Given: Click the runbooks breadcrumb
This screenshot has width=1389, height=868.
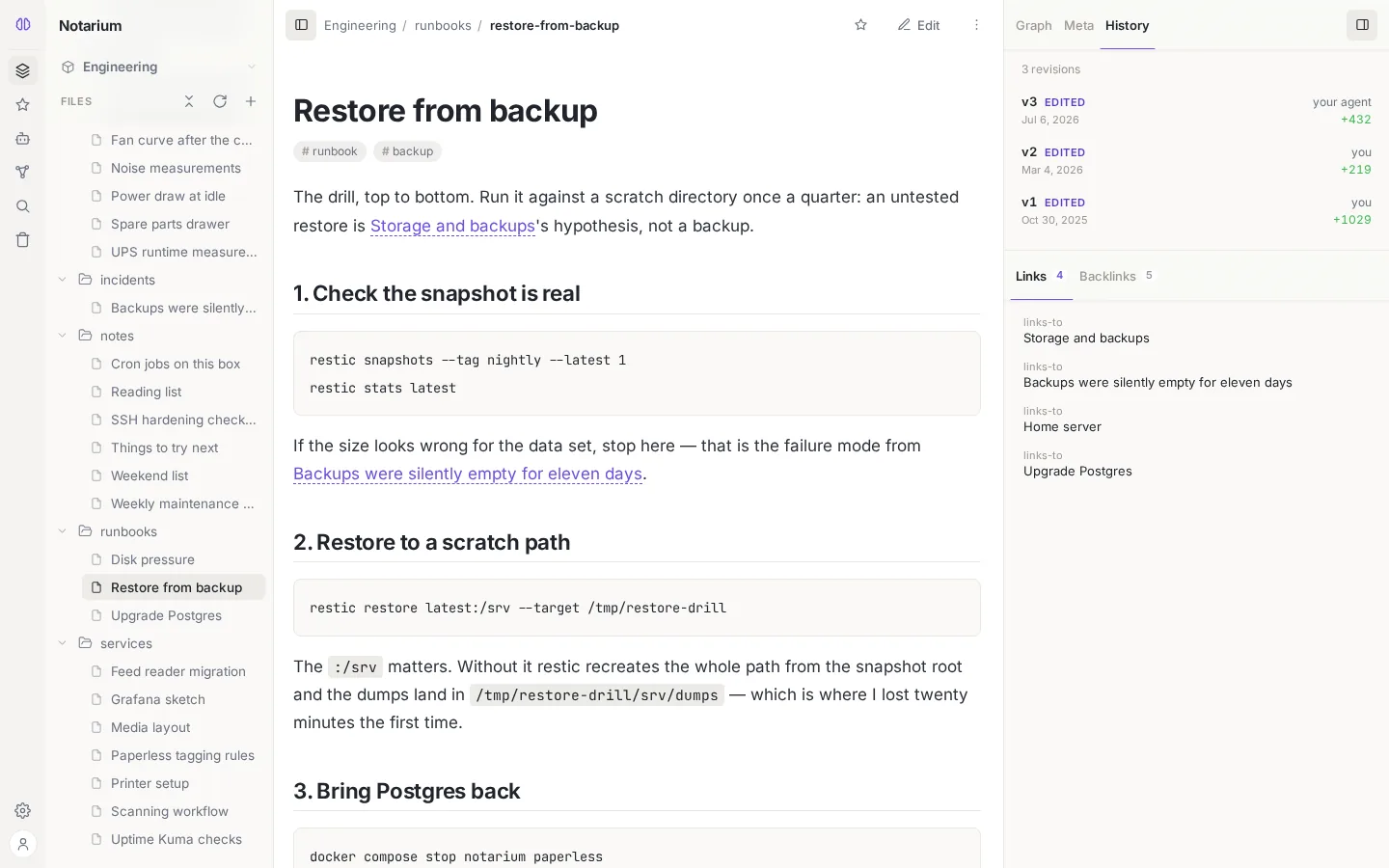Looking at the screenshot, I should [x=443, y=25].
